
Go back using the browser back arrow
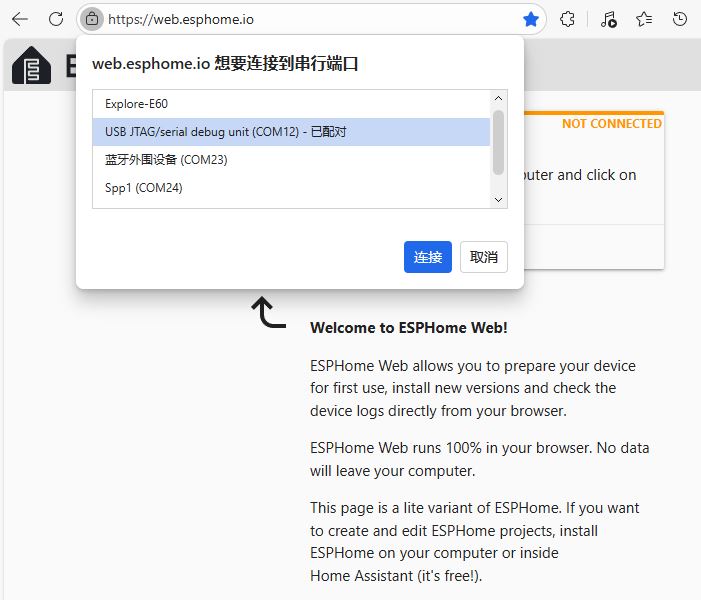[x=20, y=19]
